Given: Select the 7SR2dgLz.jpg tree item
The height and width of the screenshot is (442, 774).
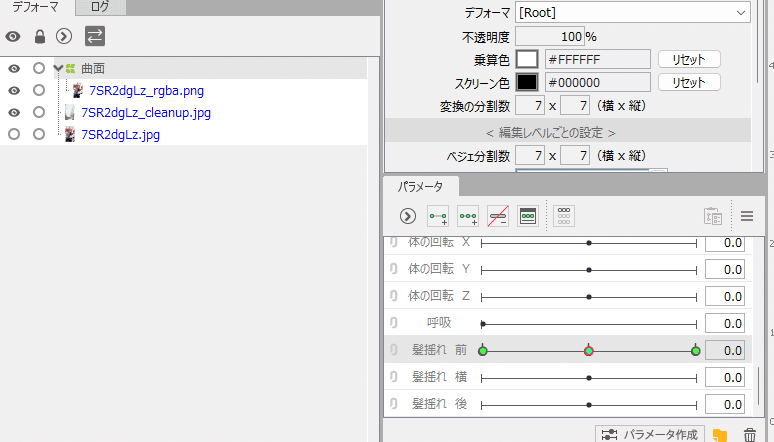Looking at the screenshot, I should click(120, 134).
